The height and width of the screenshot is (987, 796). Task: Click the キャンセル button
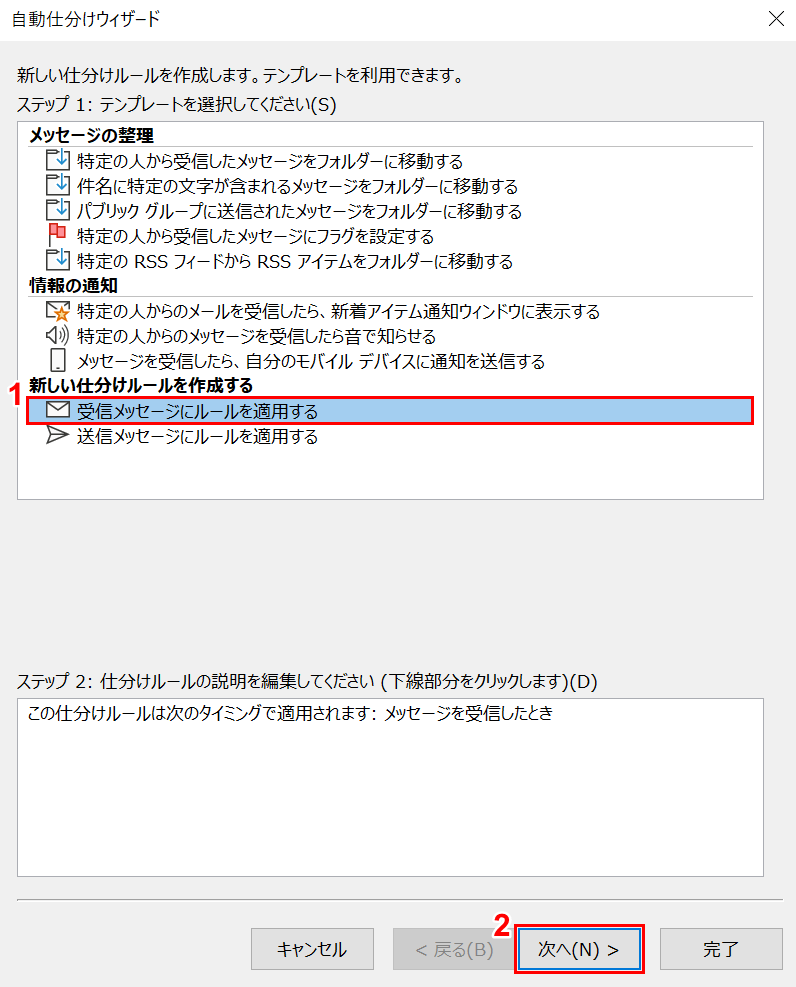(312, 949)
